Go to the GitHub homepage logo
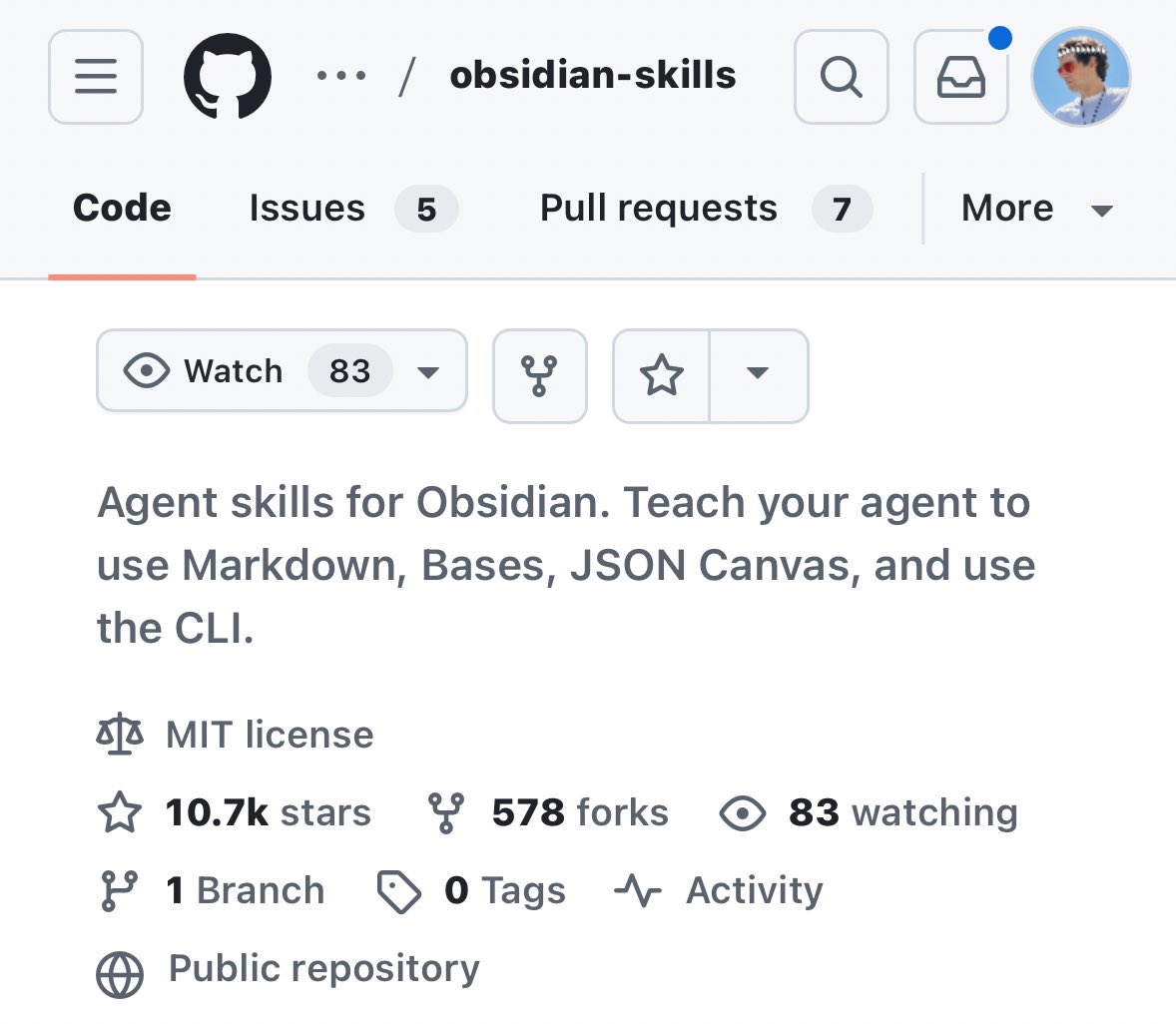The width and height of the screenshot is (1176, 1024). point(228,77)
